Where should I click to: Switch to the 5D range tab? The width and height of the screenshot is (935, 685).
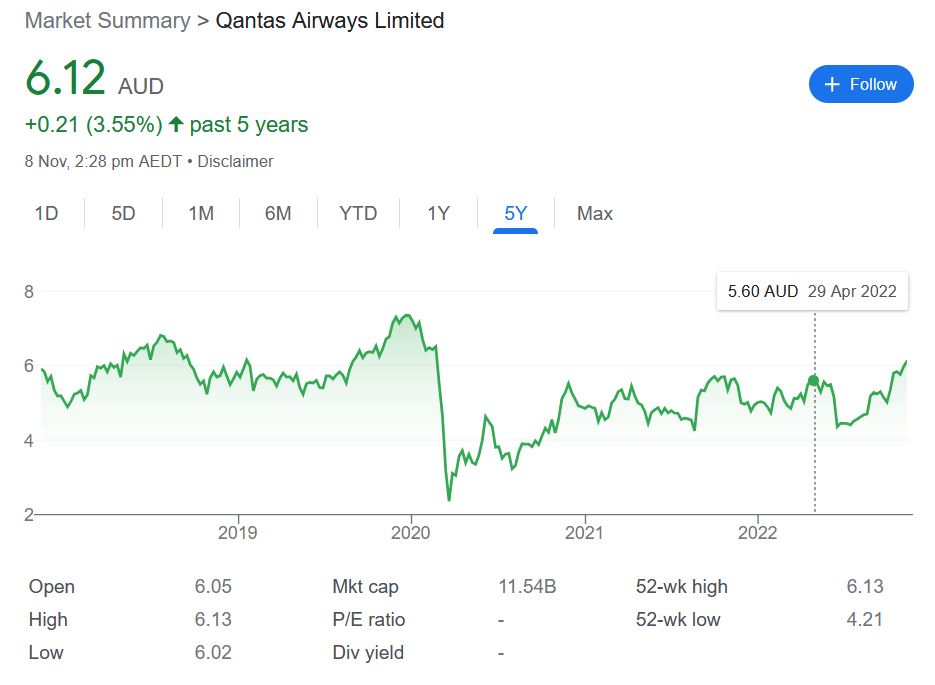(123, 213)
